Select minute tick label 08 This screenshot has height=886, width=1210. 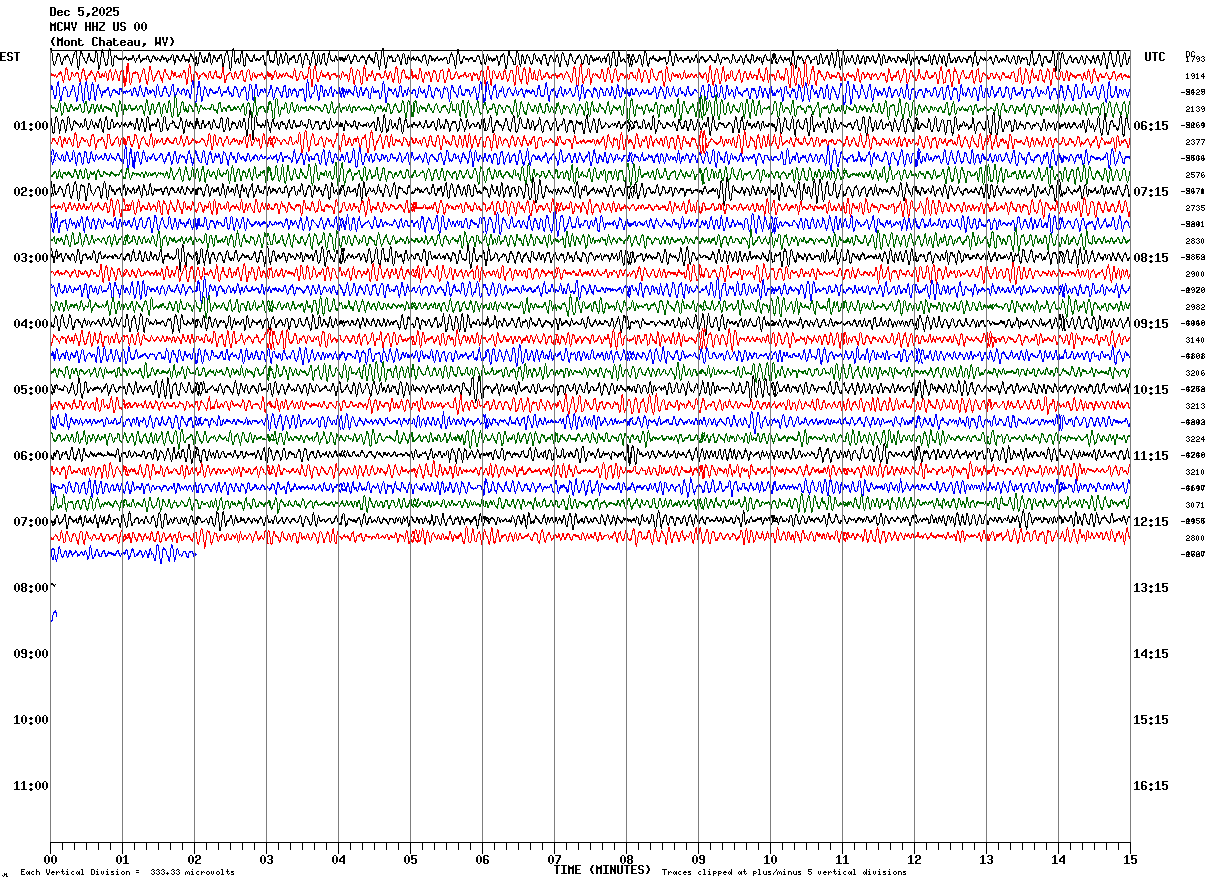tap(627, 860)
